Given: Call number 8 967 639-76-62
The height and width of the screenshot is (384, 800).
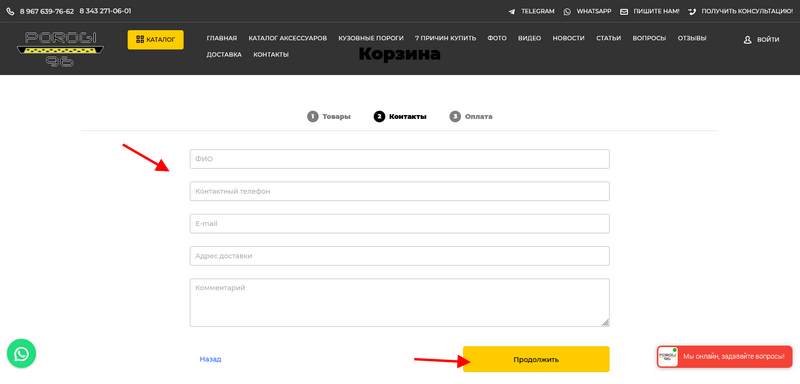Looking at the screenshot, I should coord(46,11).
